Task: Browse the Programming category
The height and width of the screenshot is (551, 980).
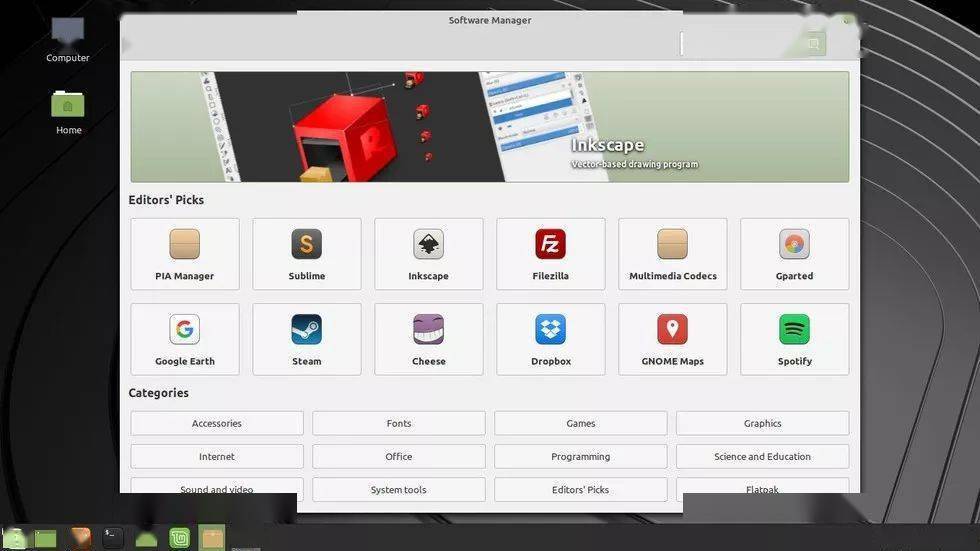Action: [x=581, y=457]
